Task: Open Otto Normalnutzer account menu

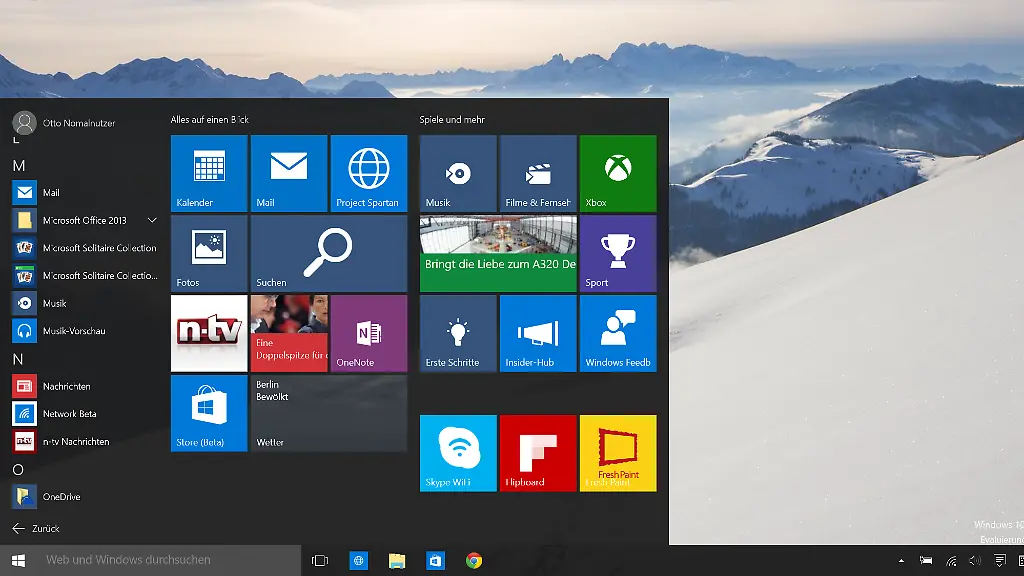Action: [65, 123]
